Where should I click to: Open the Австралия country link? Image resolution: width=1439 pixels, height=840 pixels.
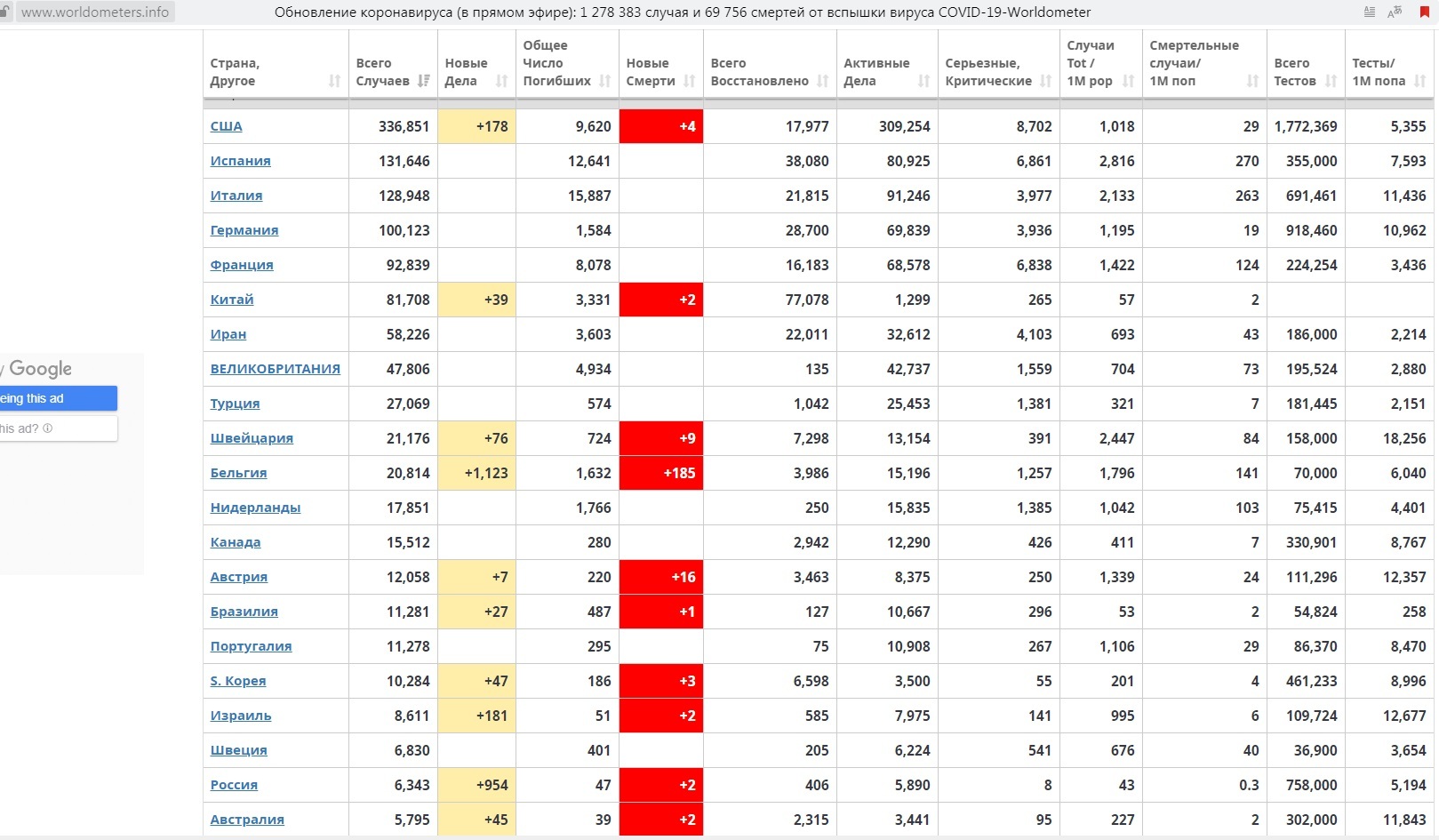point(247,820)
